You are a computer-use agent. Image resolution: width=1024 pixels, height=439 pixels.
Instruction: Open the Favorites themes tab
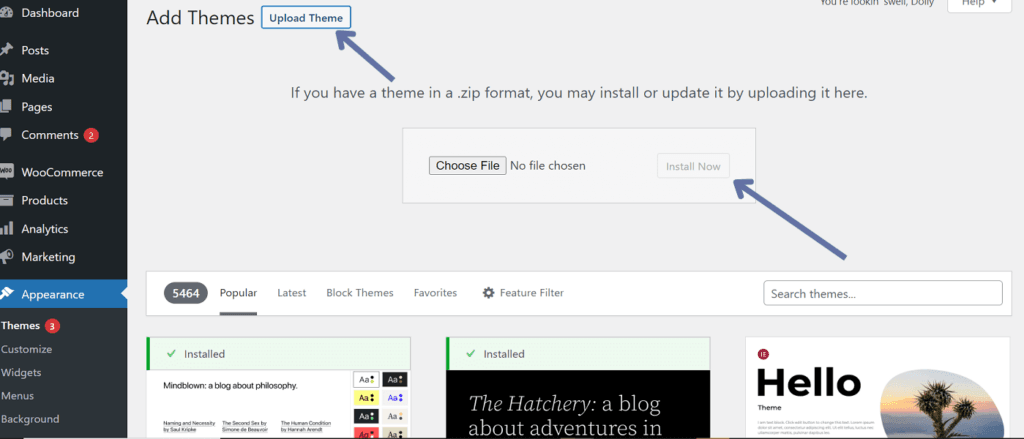point(435,293)
